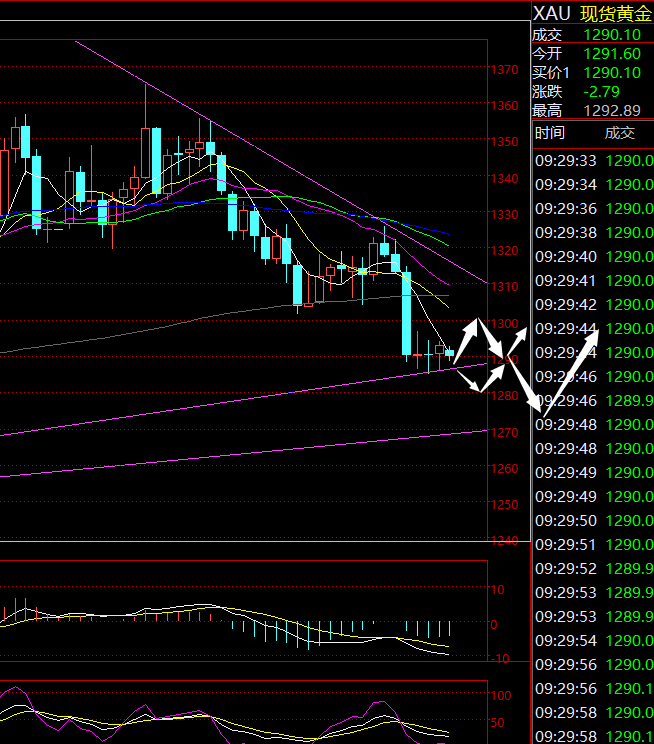Click the 1320 price axis label

tap(505, 251)
